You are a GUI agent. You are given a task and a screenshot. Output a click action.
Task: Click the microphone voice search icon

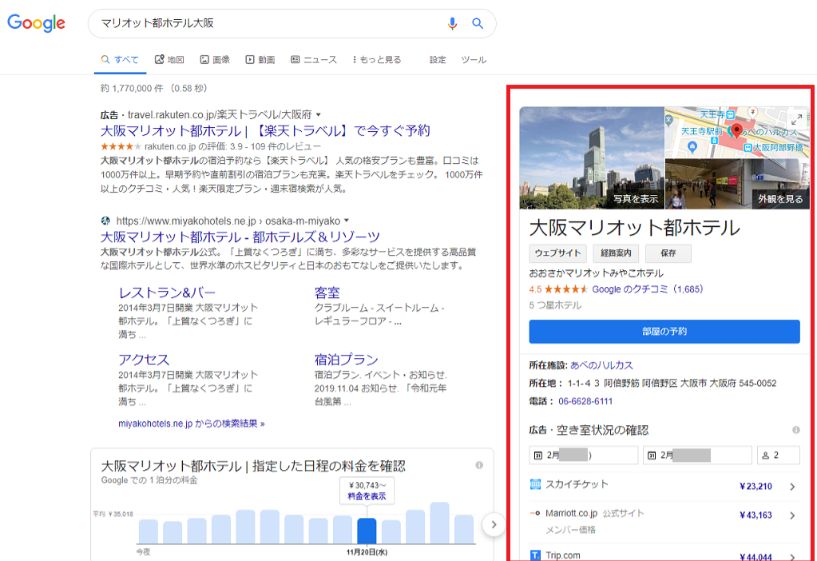click(452, 23)
